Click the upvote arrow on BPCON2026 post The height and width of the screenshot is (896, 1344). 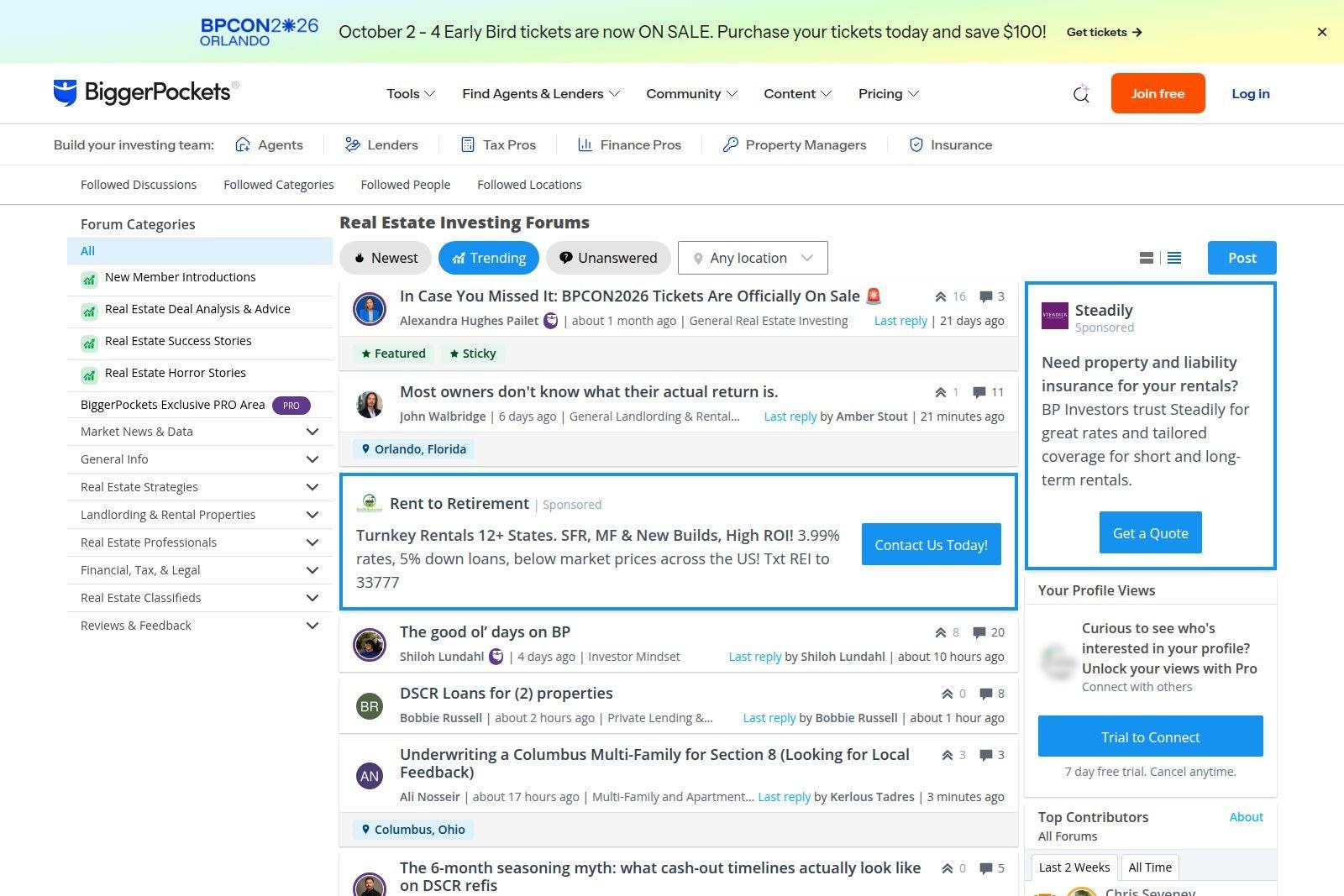[x=941, y=296]
